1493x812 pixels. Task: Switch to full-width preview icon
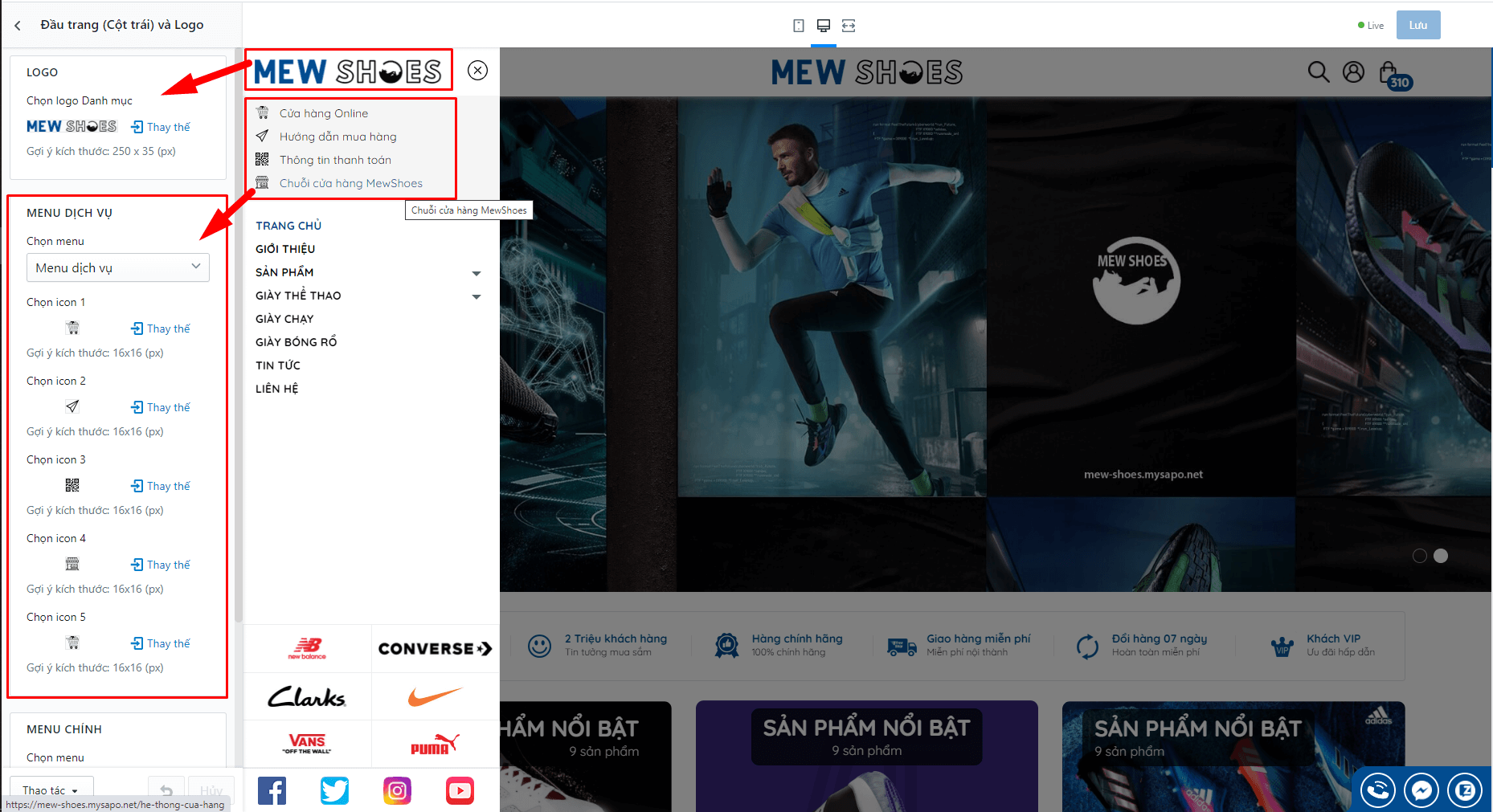pyautogui.click(x=849, y=26)
